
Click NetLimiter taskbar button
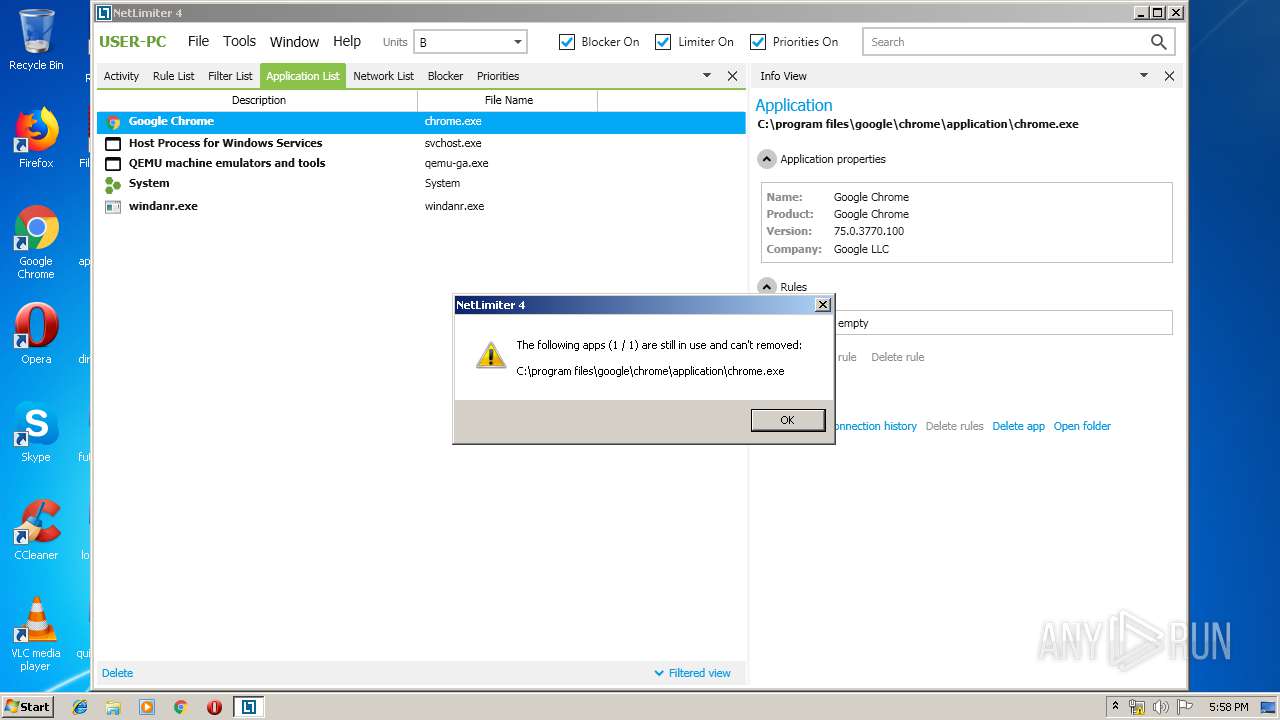tap(248, 707)
